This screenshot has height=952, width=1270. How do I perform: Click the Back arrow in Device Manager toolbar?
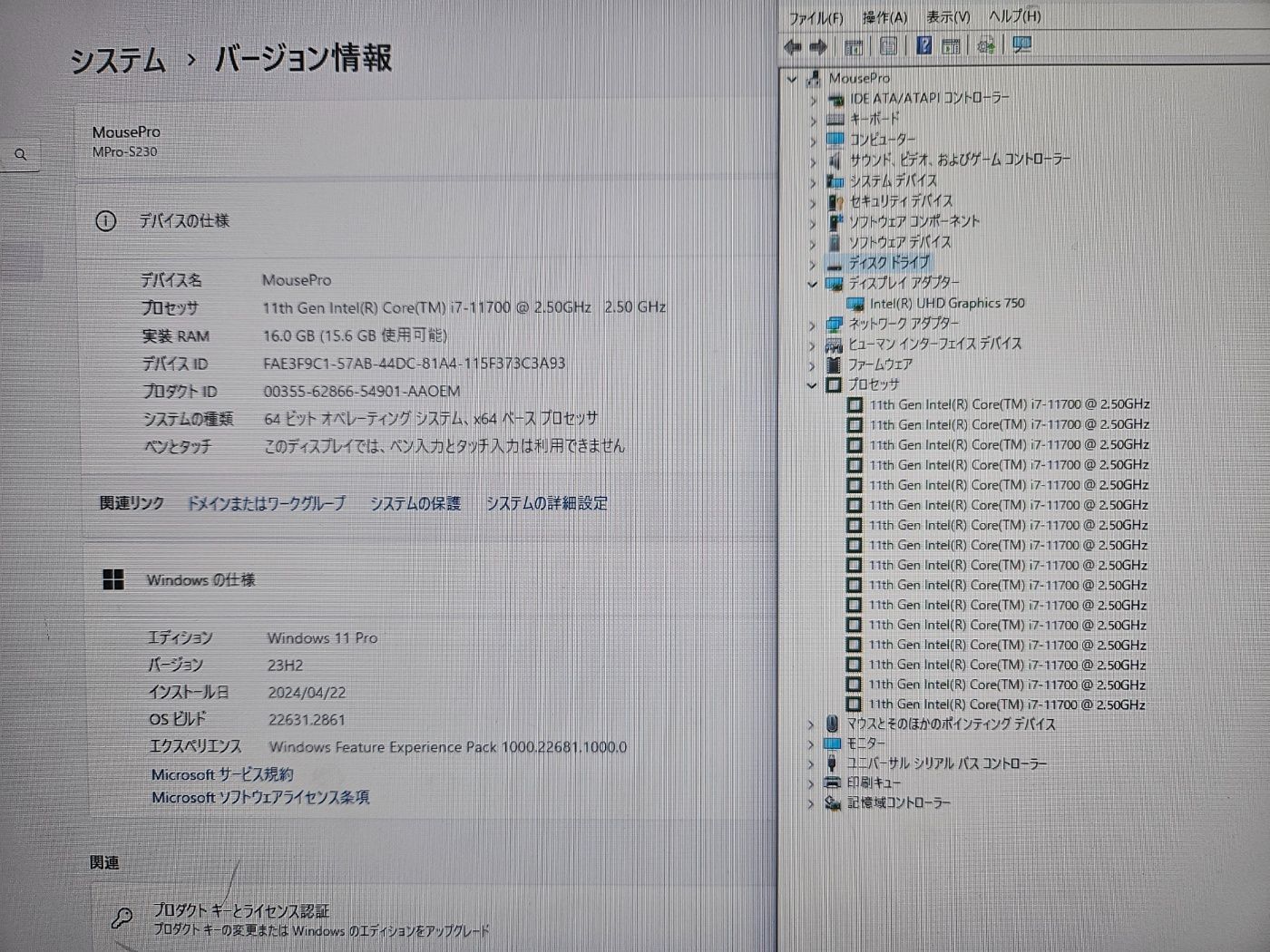click(x=793, y=46)
